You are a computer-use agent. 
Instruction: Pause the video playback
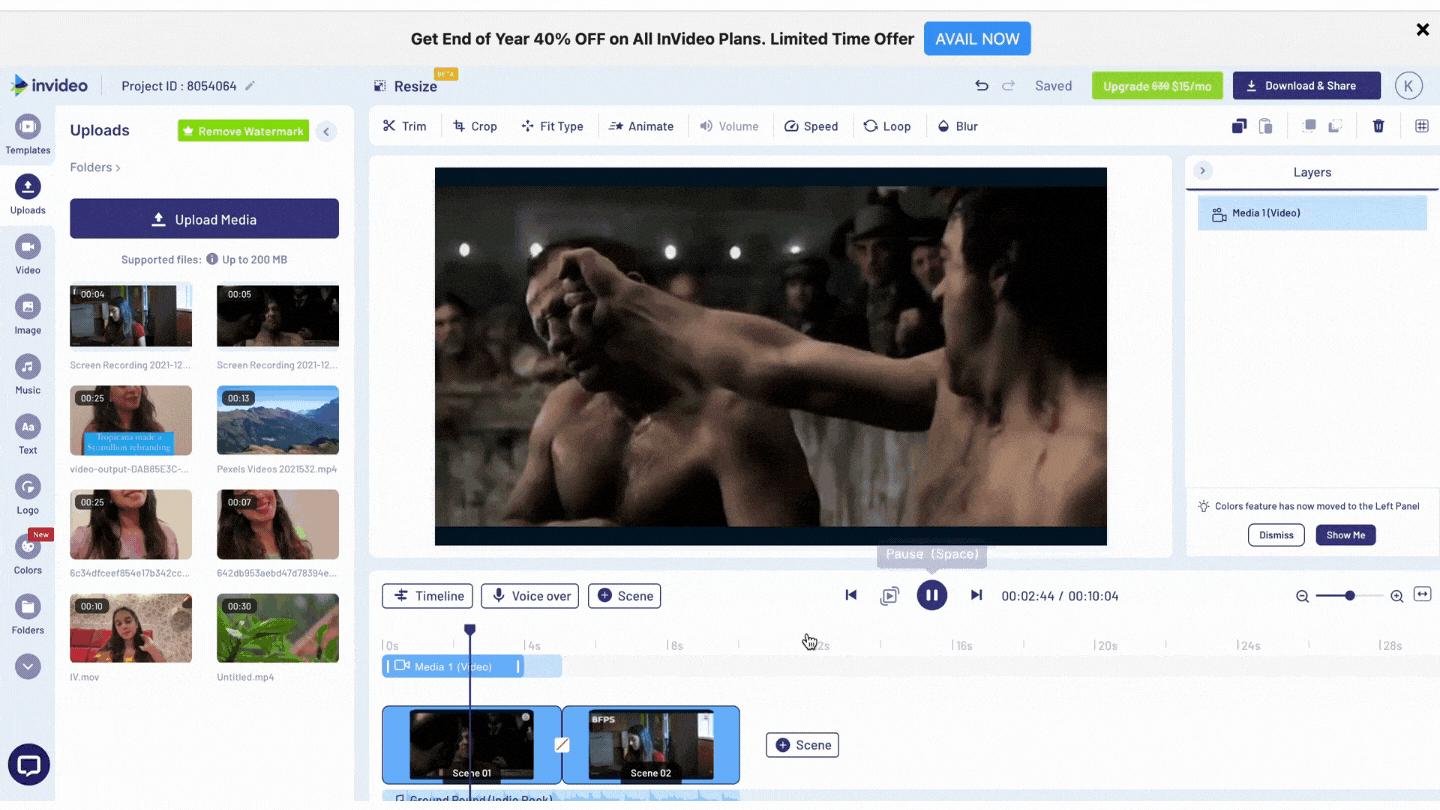click(931, 596)
